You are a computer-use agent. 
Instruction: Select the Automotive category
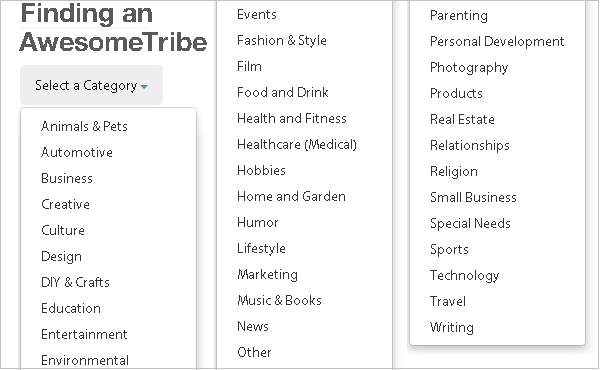point(77,152)
